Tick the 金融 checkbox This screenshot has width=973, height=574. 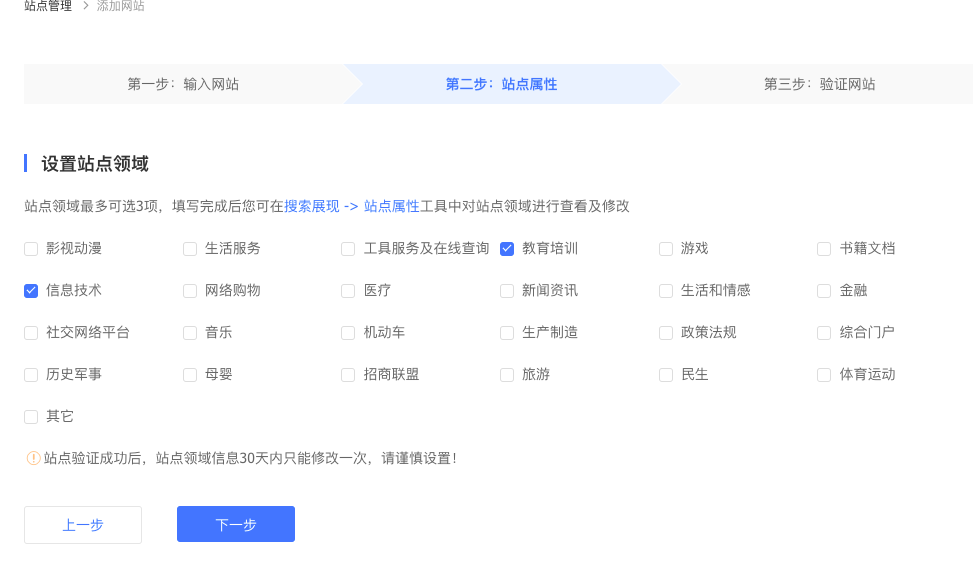click(824, 291)
